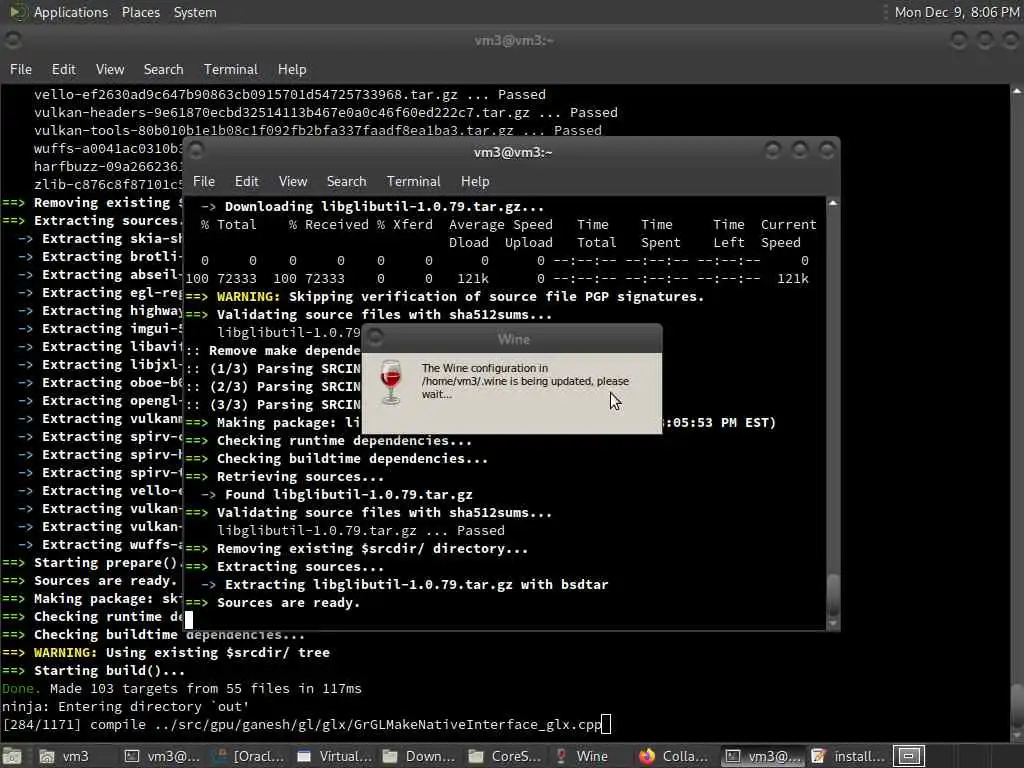Minimize the back terminal window
The width and height of the screenshot is (1024, 768).
[959, 40]
